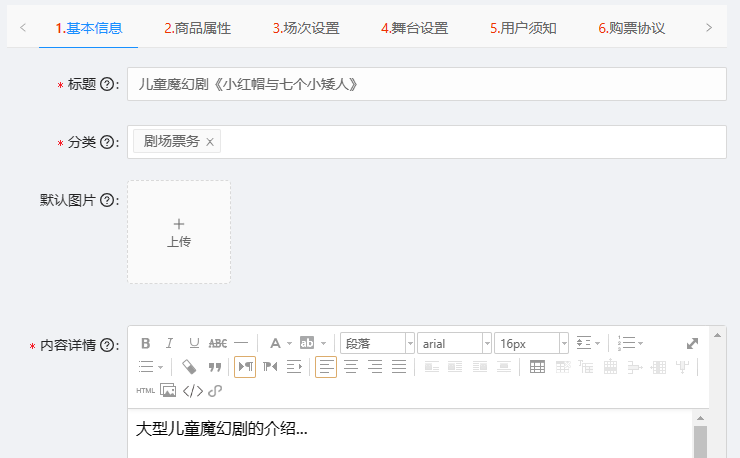Apply background highlight with the ab icon
The image size is (740, 458).
point(307,343)
